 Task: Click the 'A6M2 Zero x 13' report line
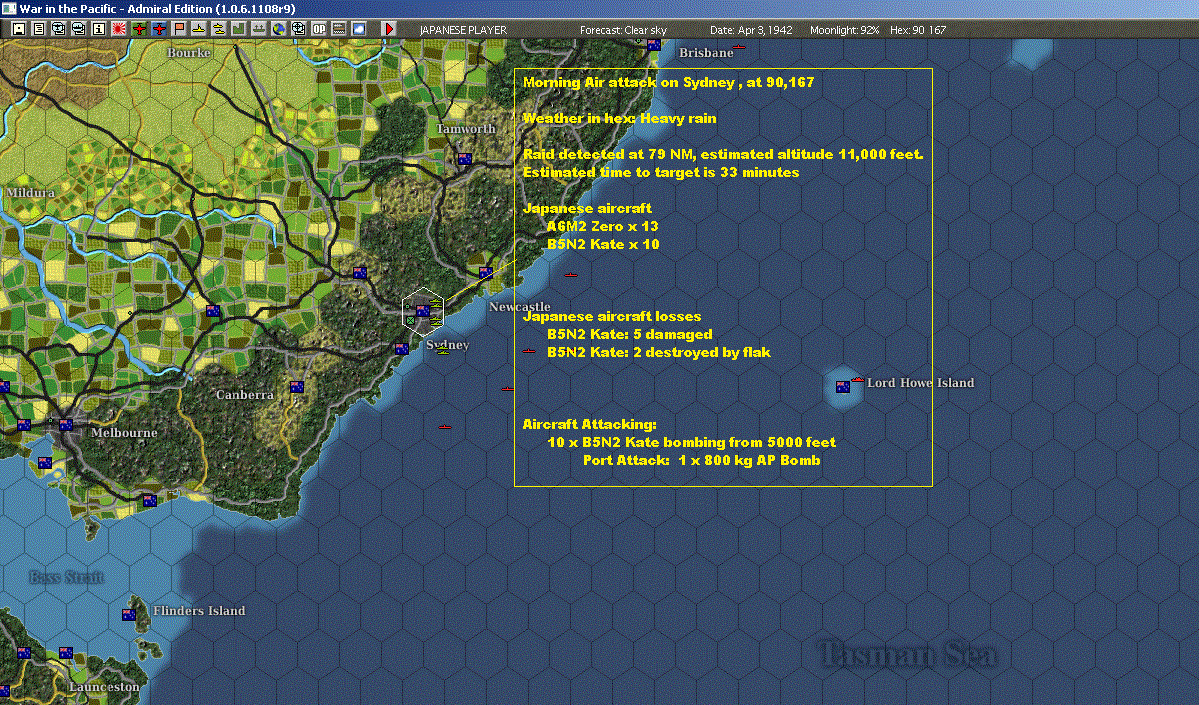click(603, 226)
